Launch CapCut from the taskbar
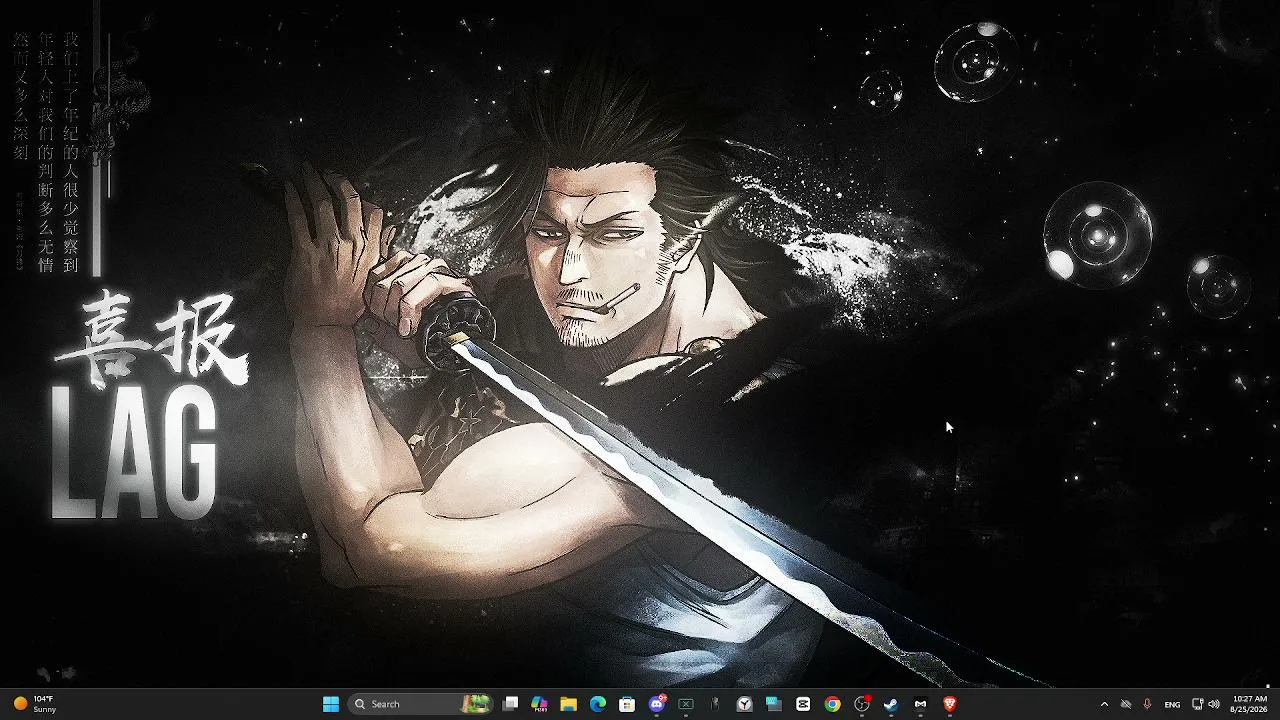Viewport: 1280px width, 720px height. [x=803, y=704]
